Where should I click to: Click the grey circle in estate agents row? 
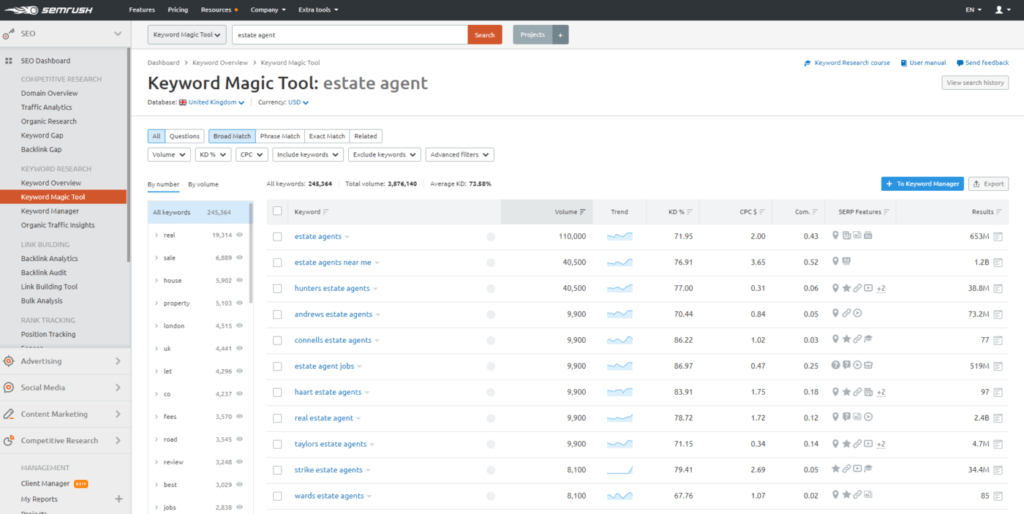pyautogui.click(x=490, y=236)
